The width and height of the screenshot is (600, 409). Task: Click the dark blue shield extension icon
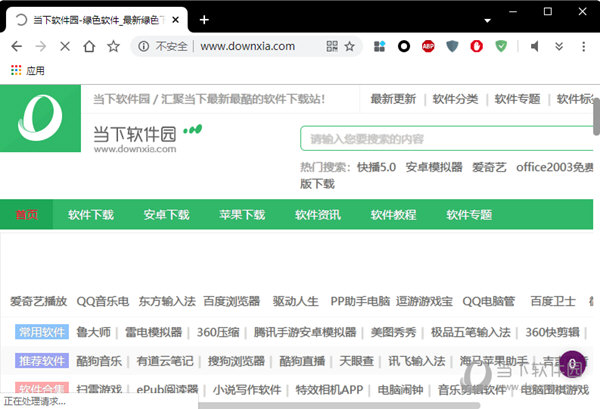[x=452, y=47]
